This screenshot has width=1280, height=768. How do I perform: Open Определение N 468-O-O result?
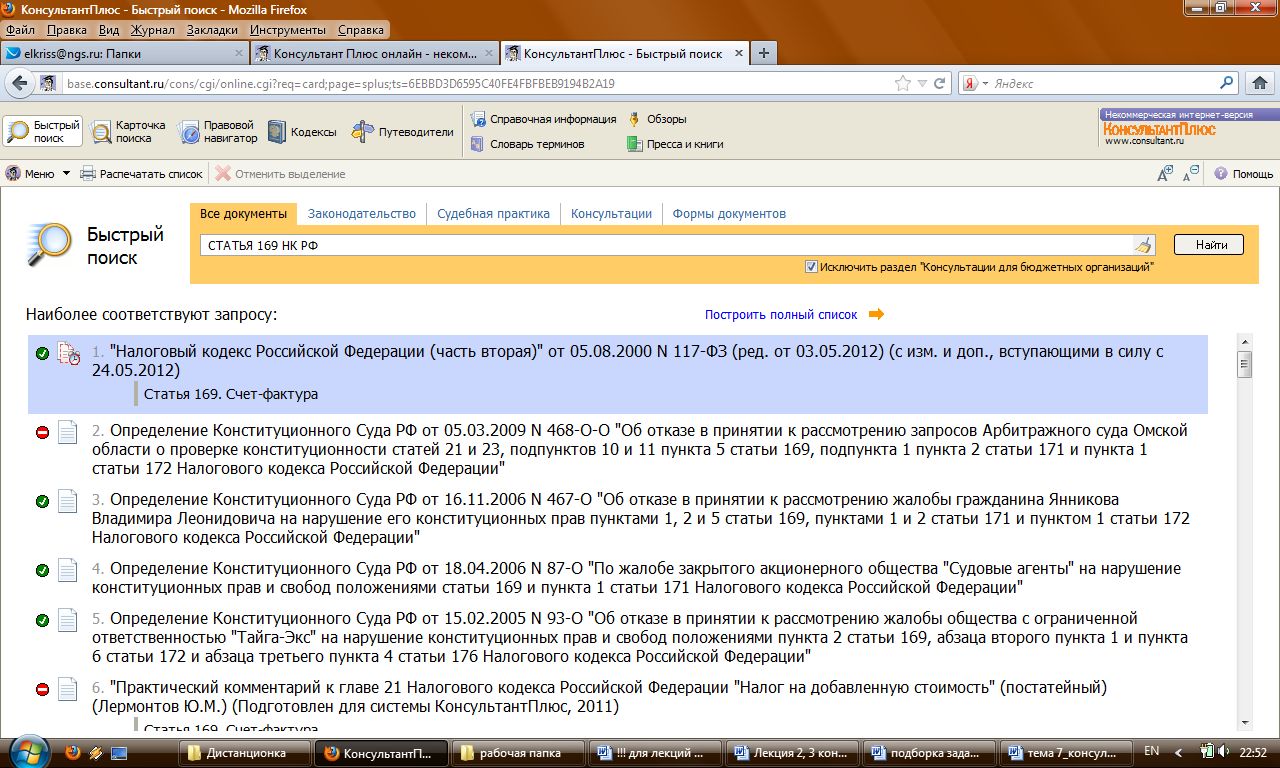[639, 449]
